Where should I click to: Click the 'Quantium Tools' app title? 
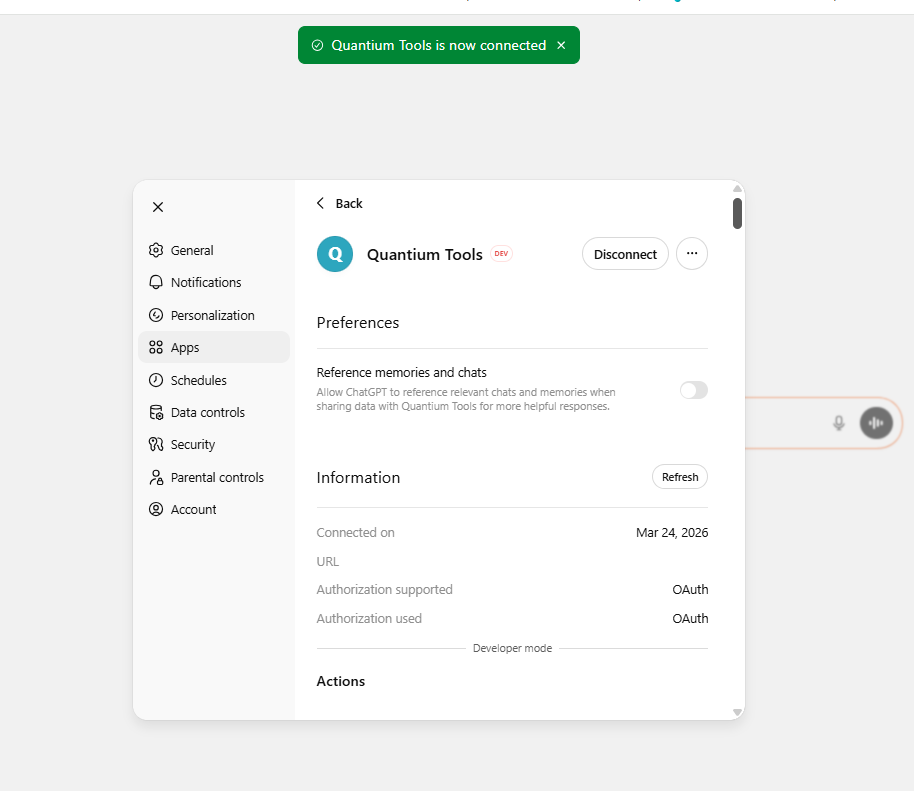click(x=425, y=255)
